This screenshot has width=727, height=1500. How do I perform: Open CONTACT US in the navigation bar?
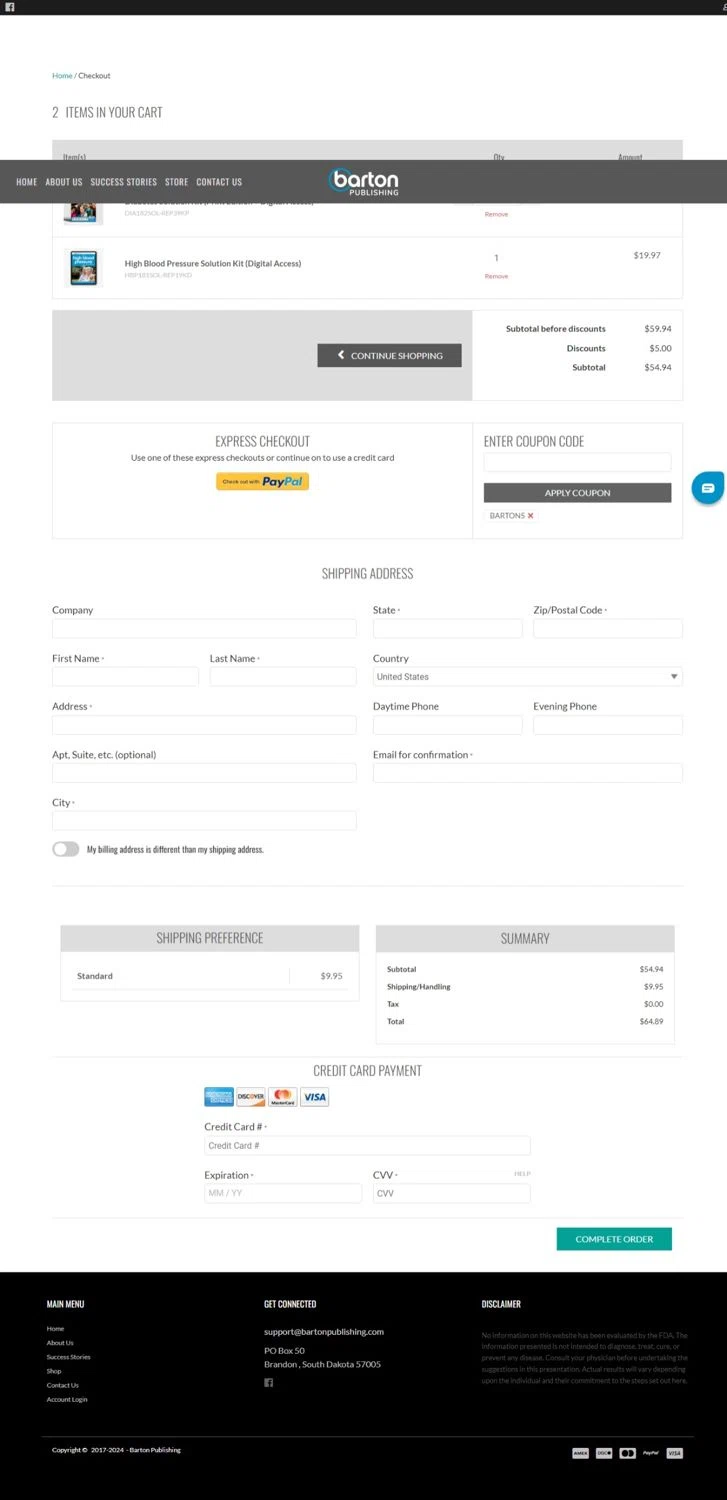click(219, 182)
